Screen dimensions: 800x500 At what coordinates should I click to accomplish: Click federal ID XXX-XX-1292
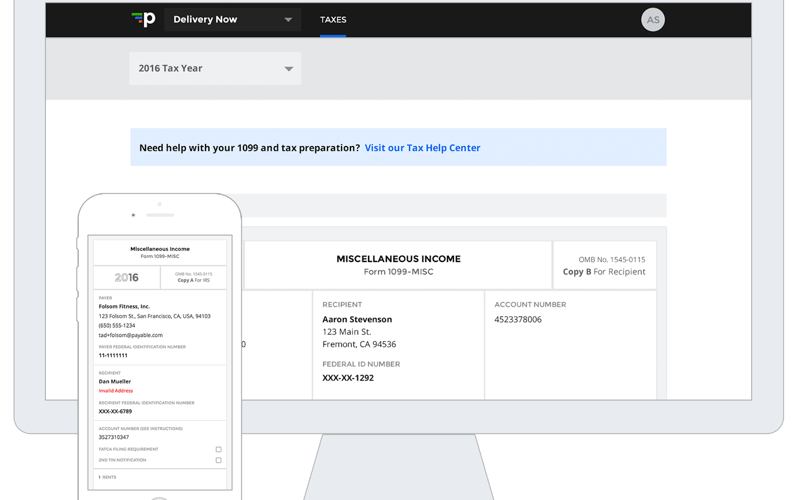(348, 378)
